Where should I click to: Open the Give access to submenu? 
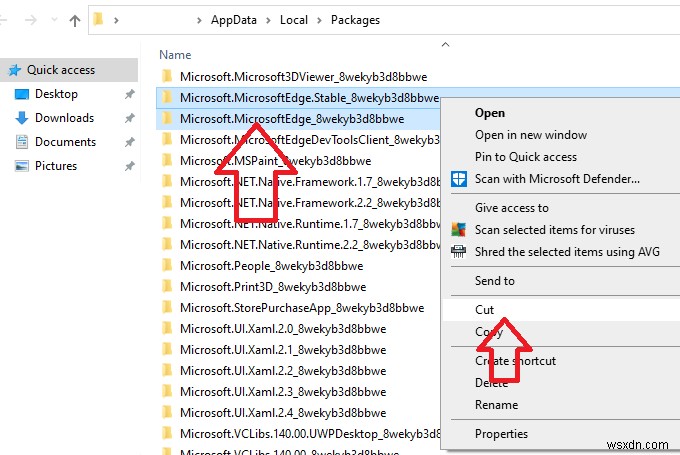pyautogui.click(x=512, y=208)
